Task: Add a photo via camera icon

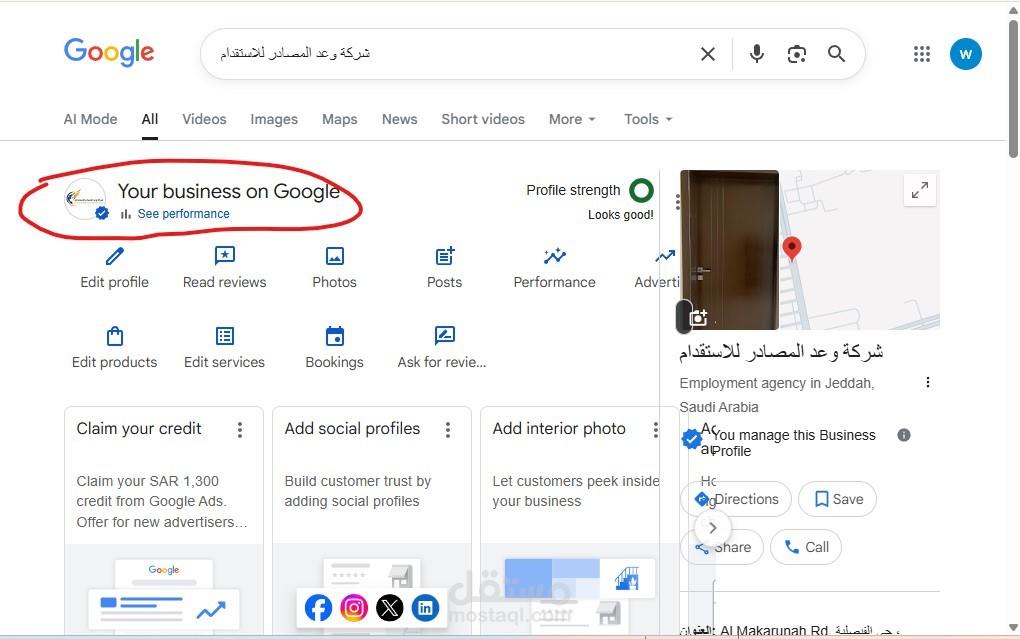Action: coord(698,318)
